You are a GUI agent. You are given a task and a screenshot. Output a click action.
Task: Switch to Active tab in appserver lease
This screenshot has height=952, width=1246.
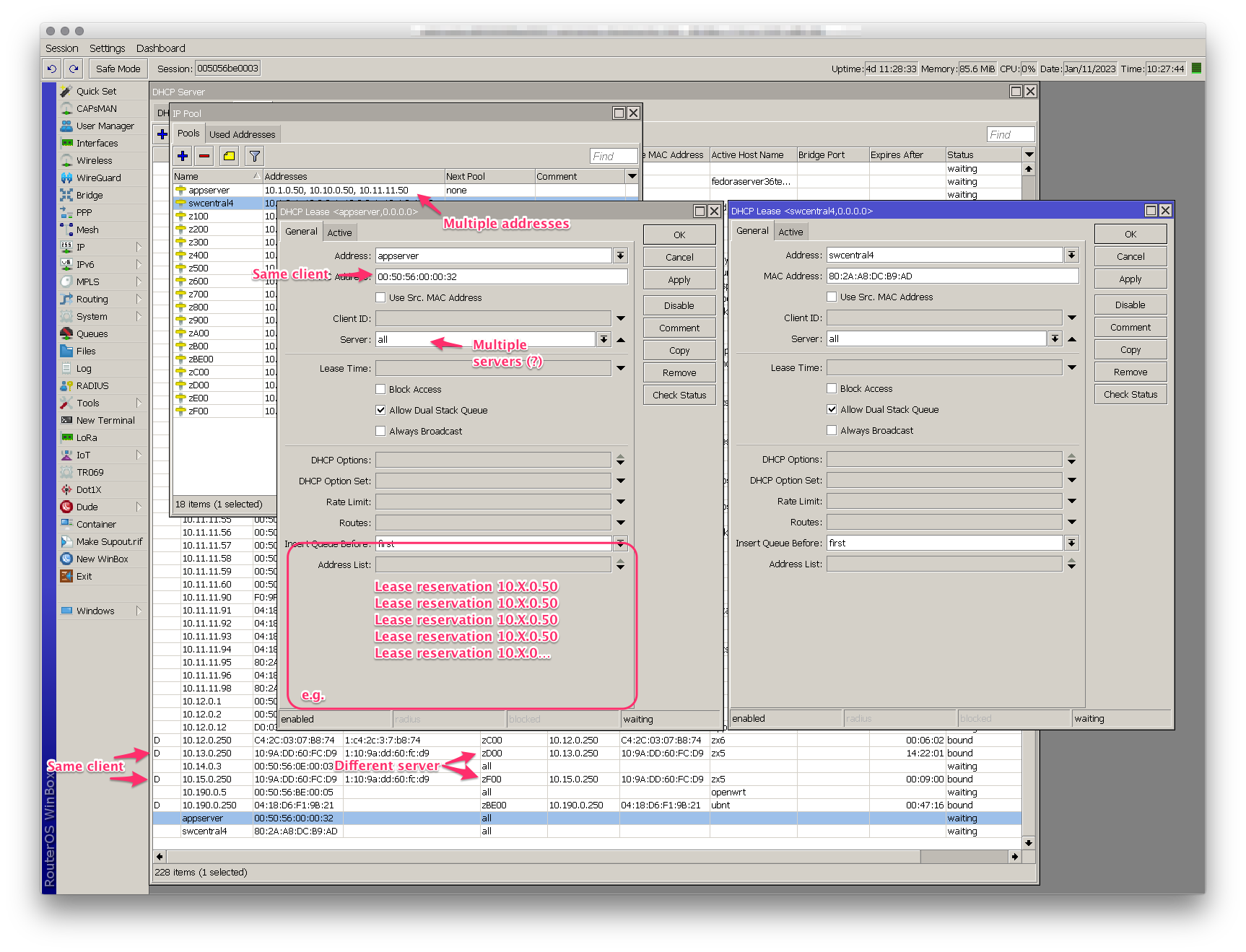click(x=339, y=232)
